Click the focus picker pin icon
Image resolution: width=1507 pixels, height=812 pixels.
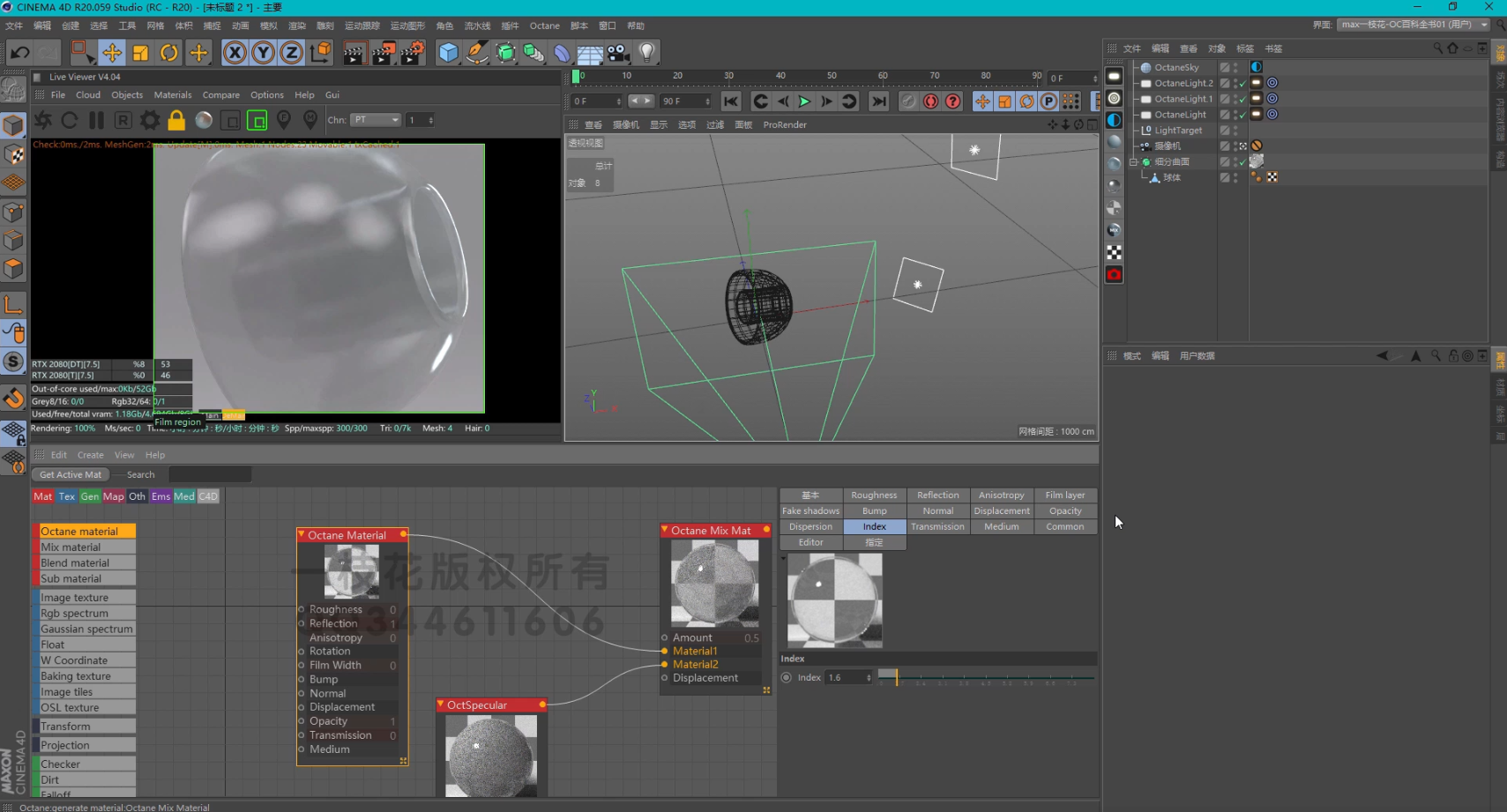(284, 119)
